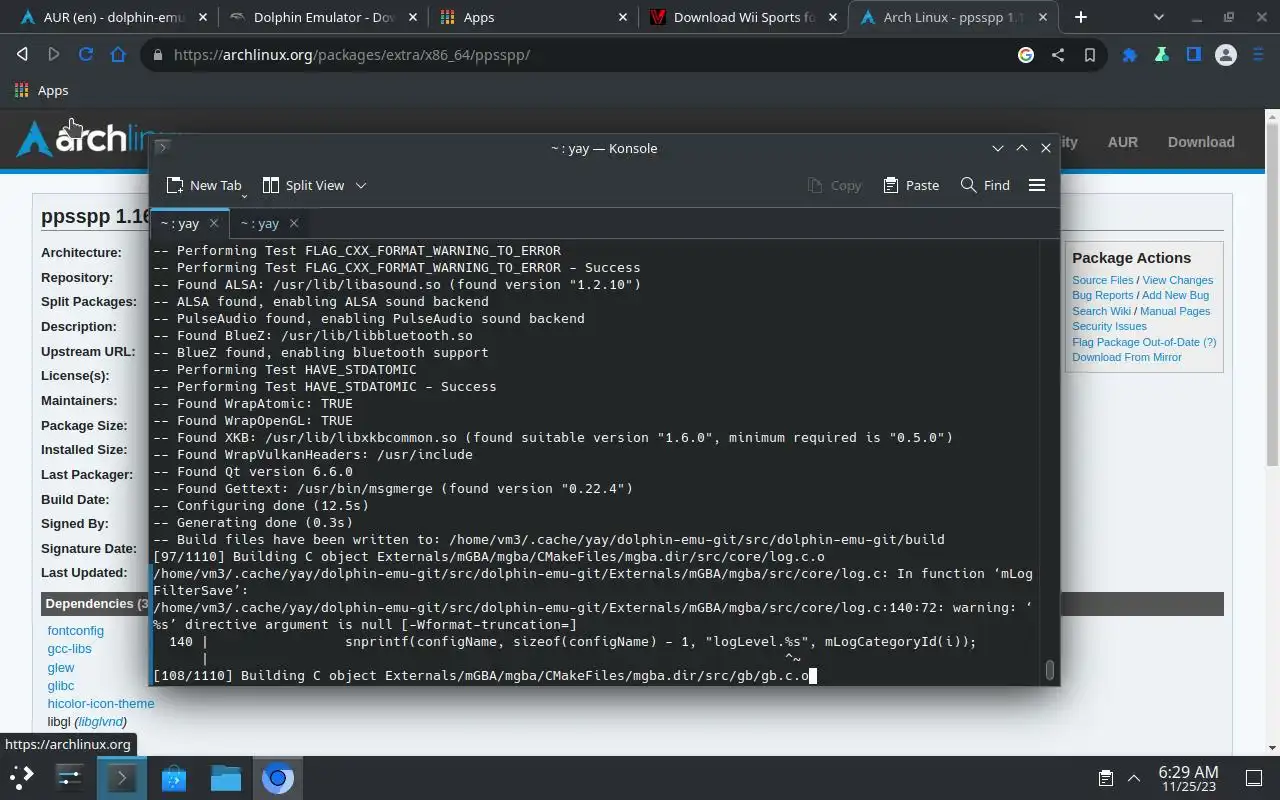Screen dimensions: 1280x800
Task: Bookmark this page icon
Action: [1090, 55]
